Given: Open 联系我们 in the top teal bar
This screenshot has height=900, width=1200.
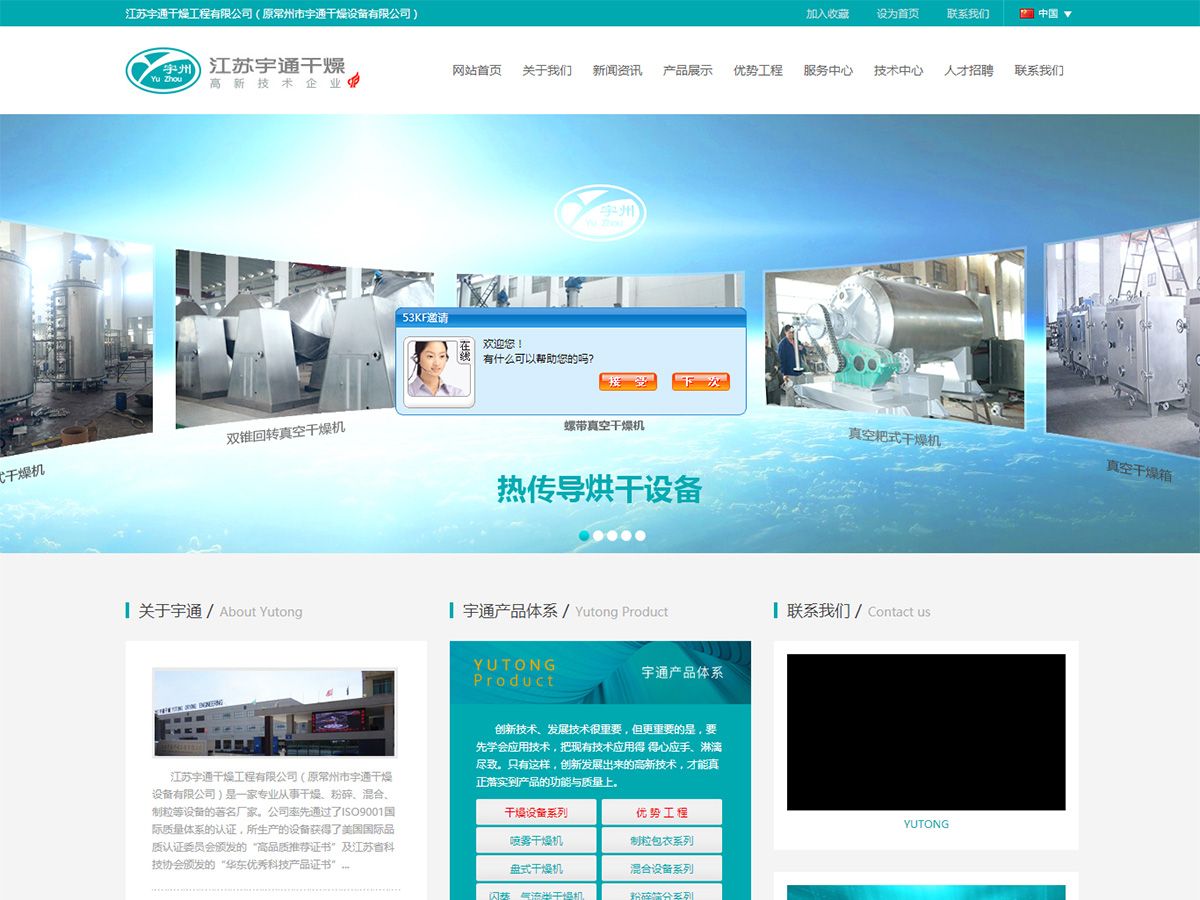Looking at the screenshot, I should (x=968, y=14).
